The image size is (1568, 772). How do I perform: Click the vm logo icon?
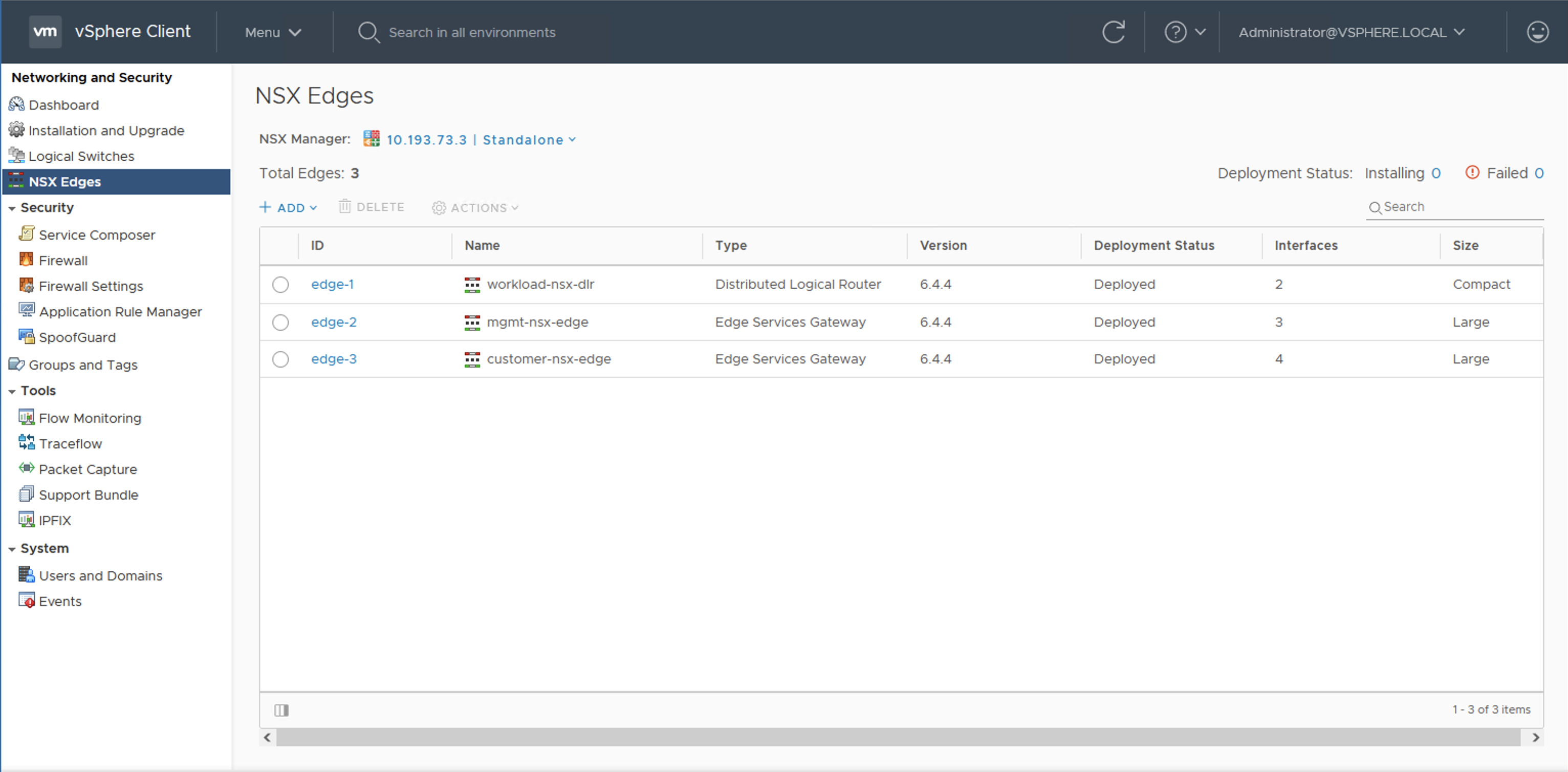click(x=45, y=31)
